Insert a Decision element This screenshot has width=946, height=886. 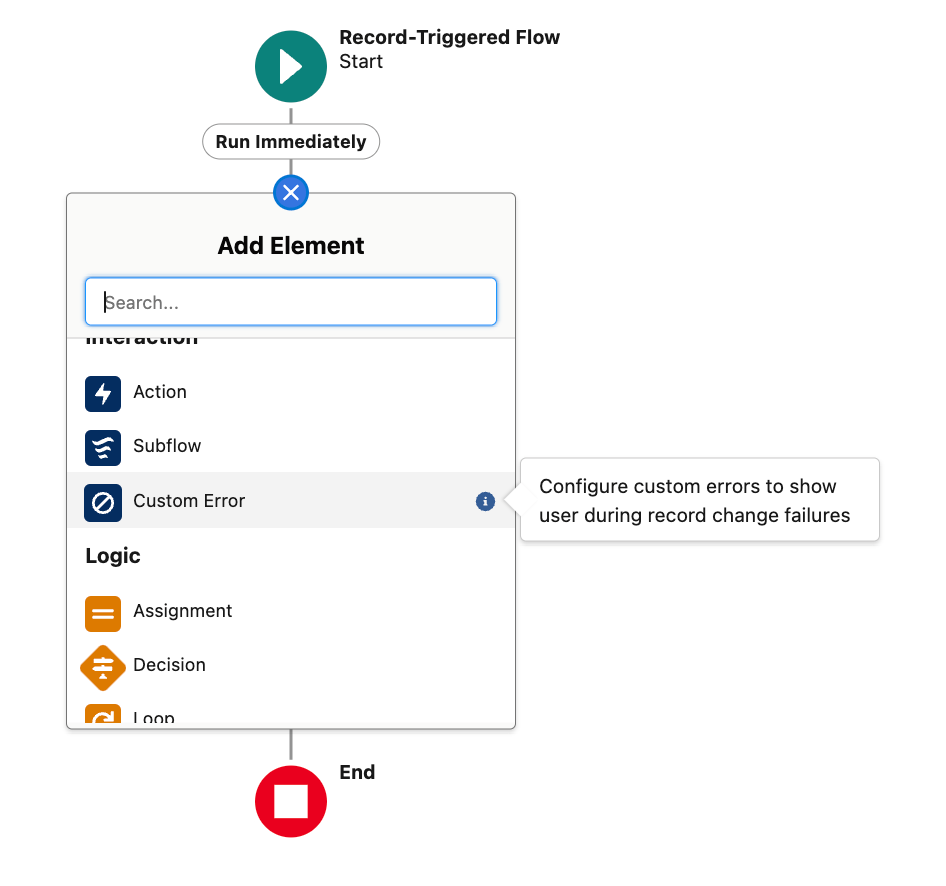click(x=169, y=666)
